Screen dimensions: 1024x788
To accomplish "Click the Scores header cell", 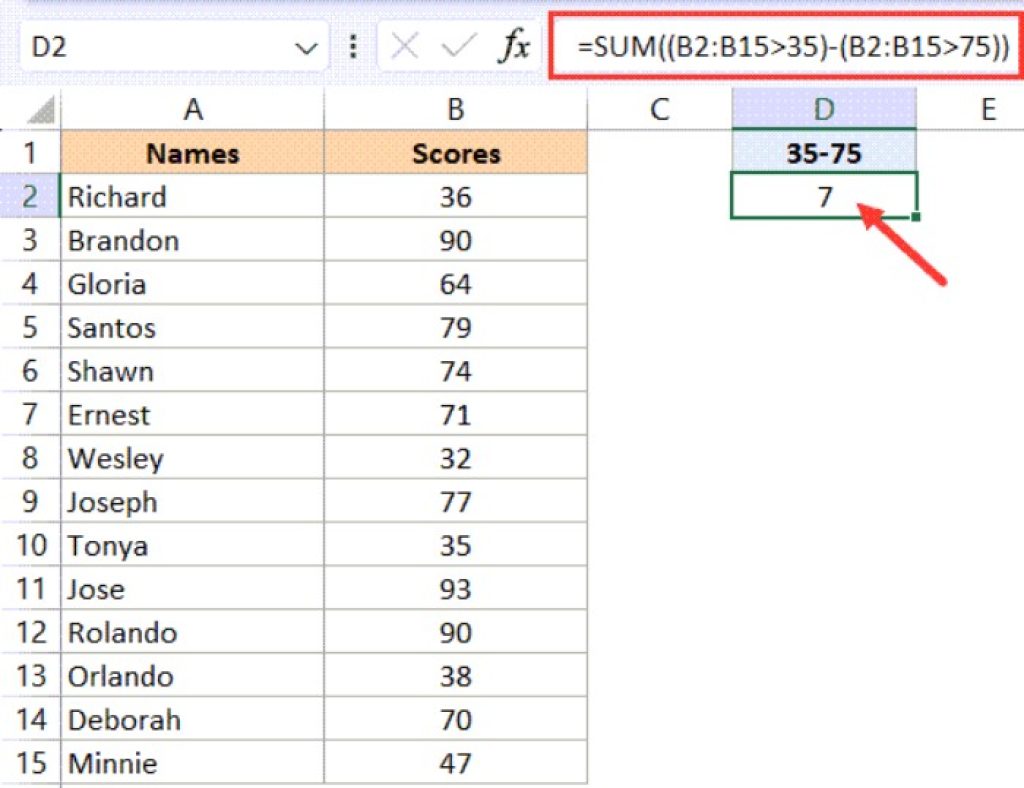I will (x=455, y=153).
